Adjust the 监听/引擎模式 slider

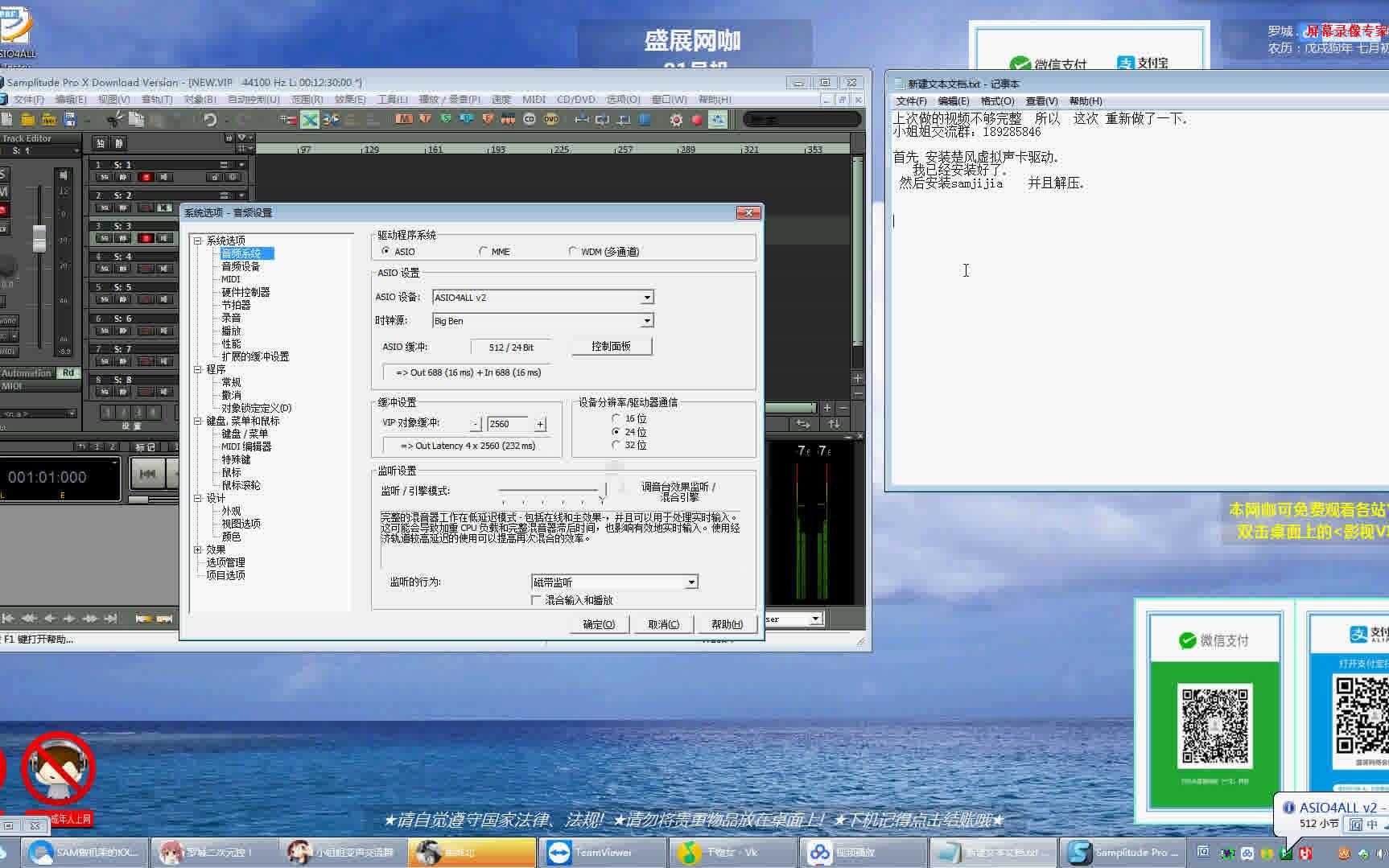[606, 488]
